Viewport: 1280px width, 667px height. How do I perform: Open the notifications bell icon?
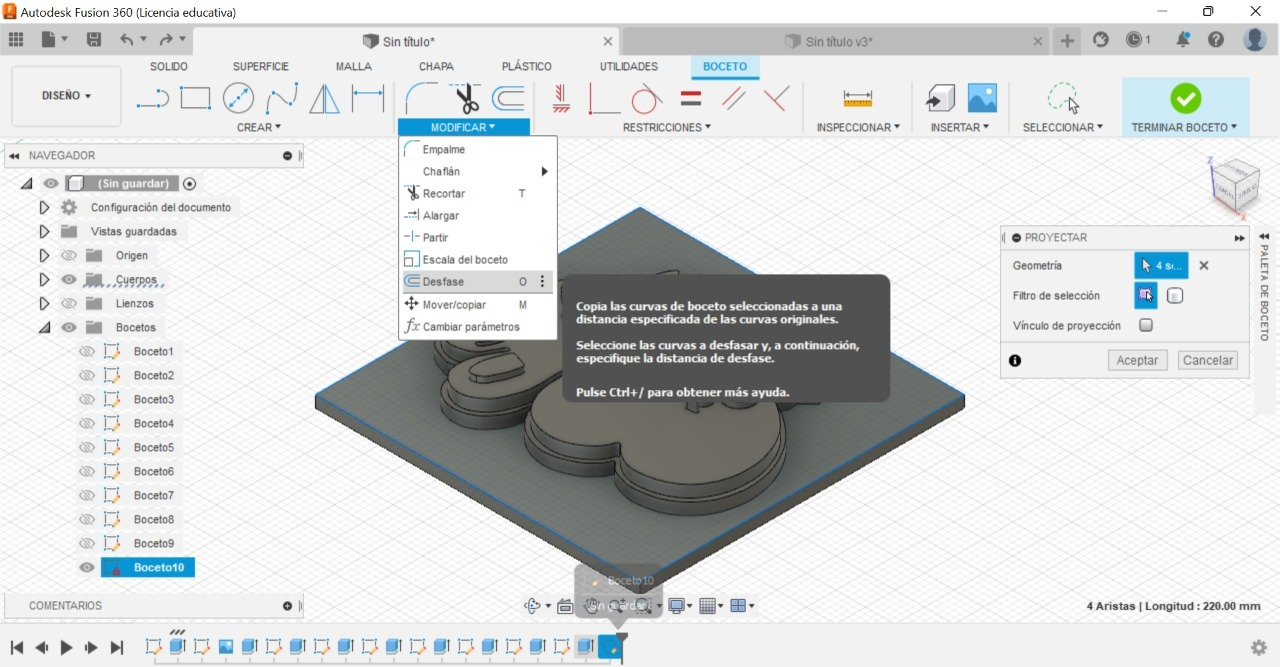pos(1183,40)
